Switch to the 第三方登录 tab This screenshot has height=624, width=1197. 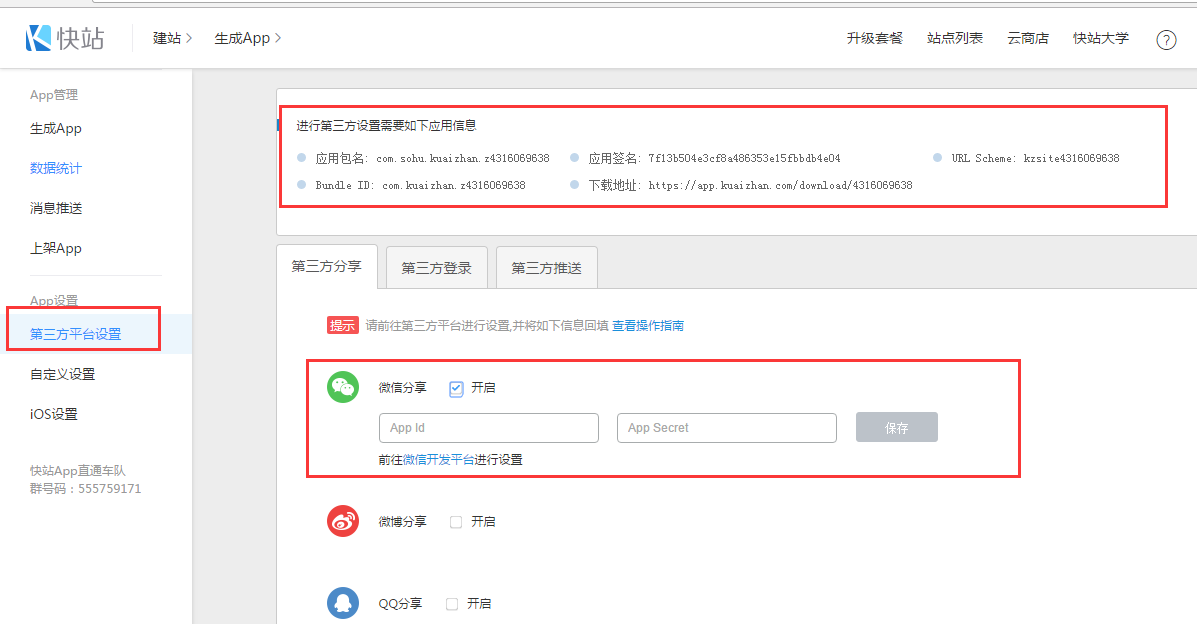[436, 268]
